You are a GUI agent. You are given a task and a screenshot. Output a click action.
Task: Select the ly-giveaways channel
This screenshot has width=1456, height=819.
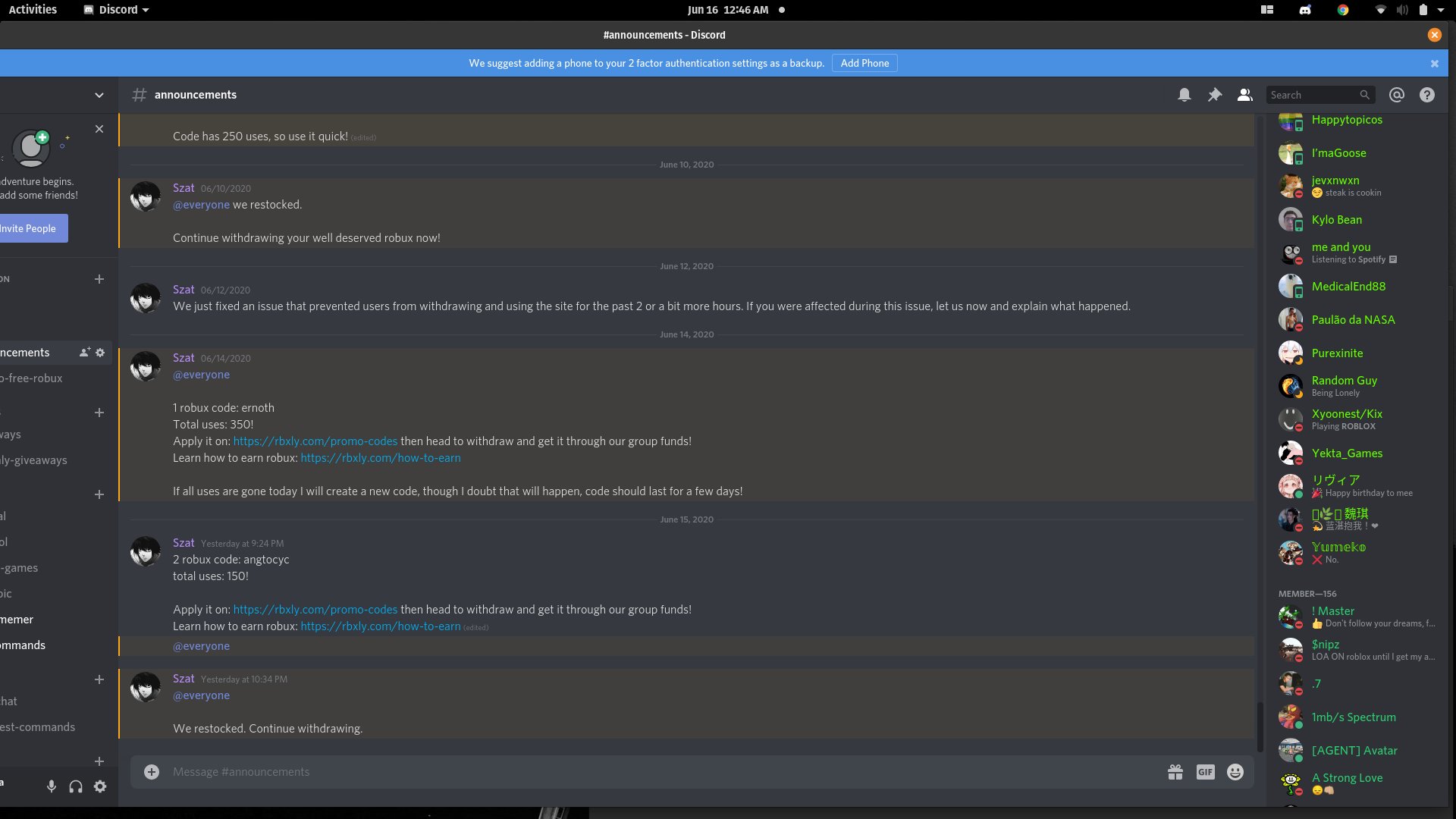[55, 460]
